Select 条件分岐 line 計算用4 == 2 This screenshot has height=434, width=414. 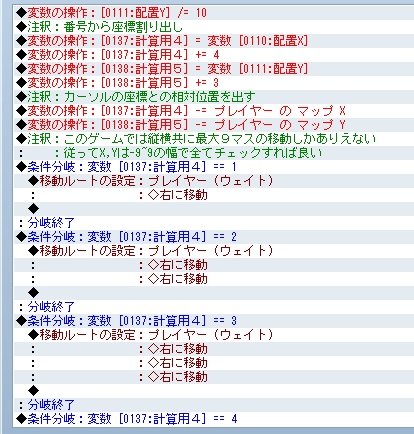coord(214,237)
